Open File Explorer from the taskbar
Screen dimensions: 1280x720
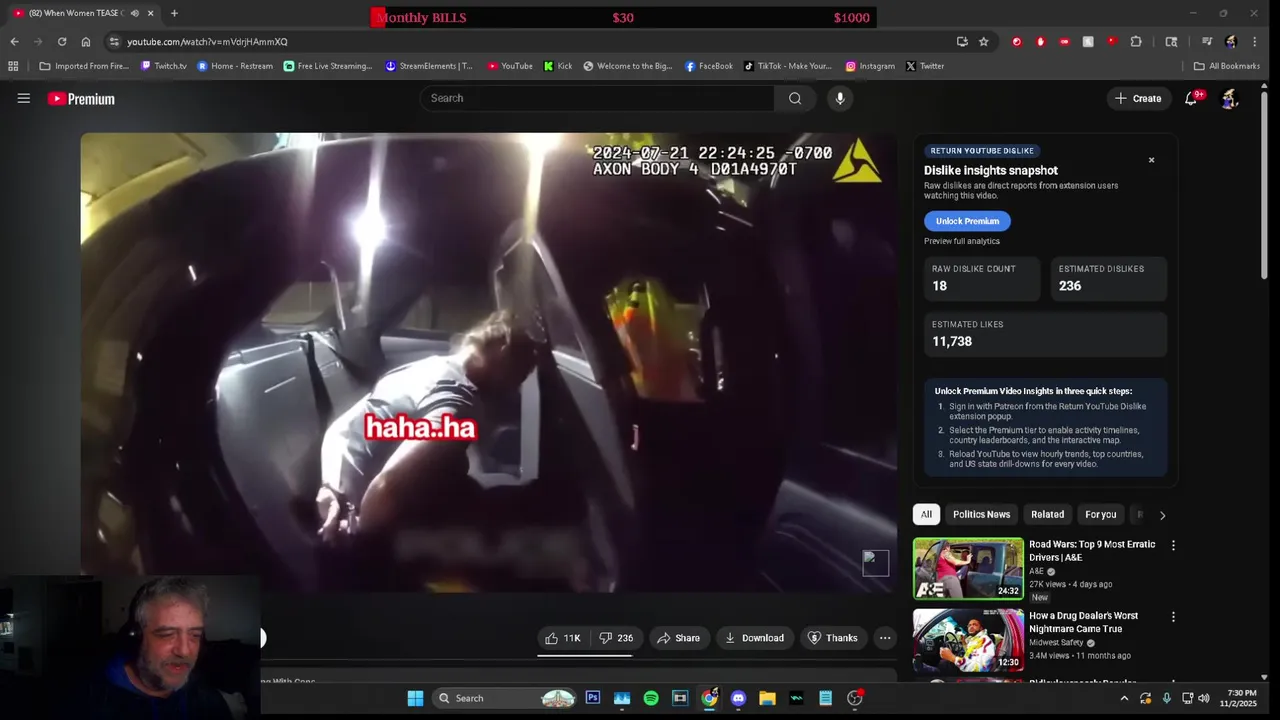click(767, 698)
